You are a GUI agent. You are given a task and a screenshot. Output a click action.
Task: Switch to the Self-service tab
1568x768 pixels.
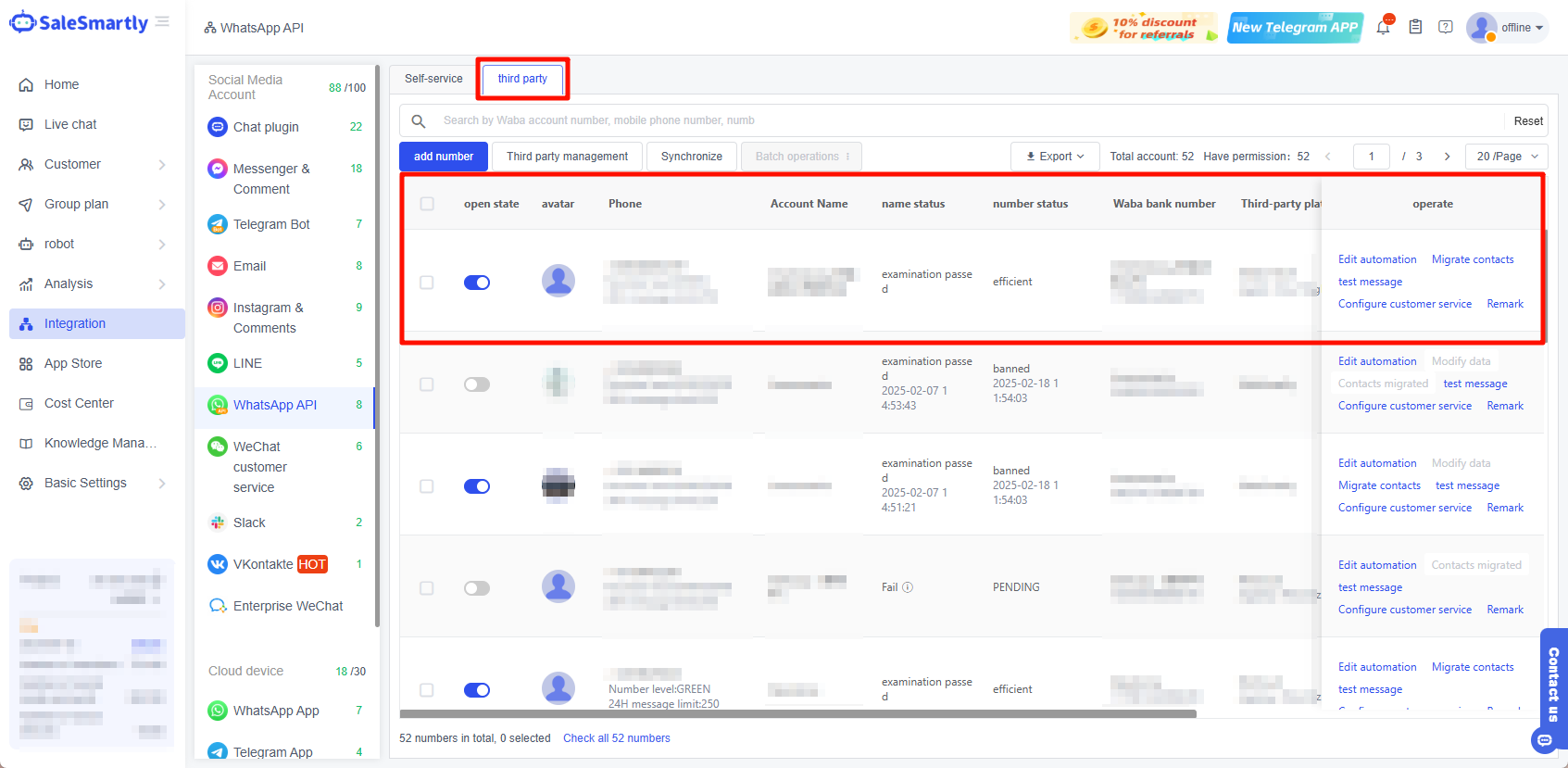click(433, 79)
